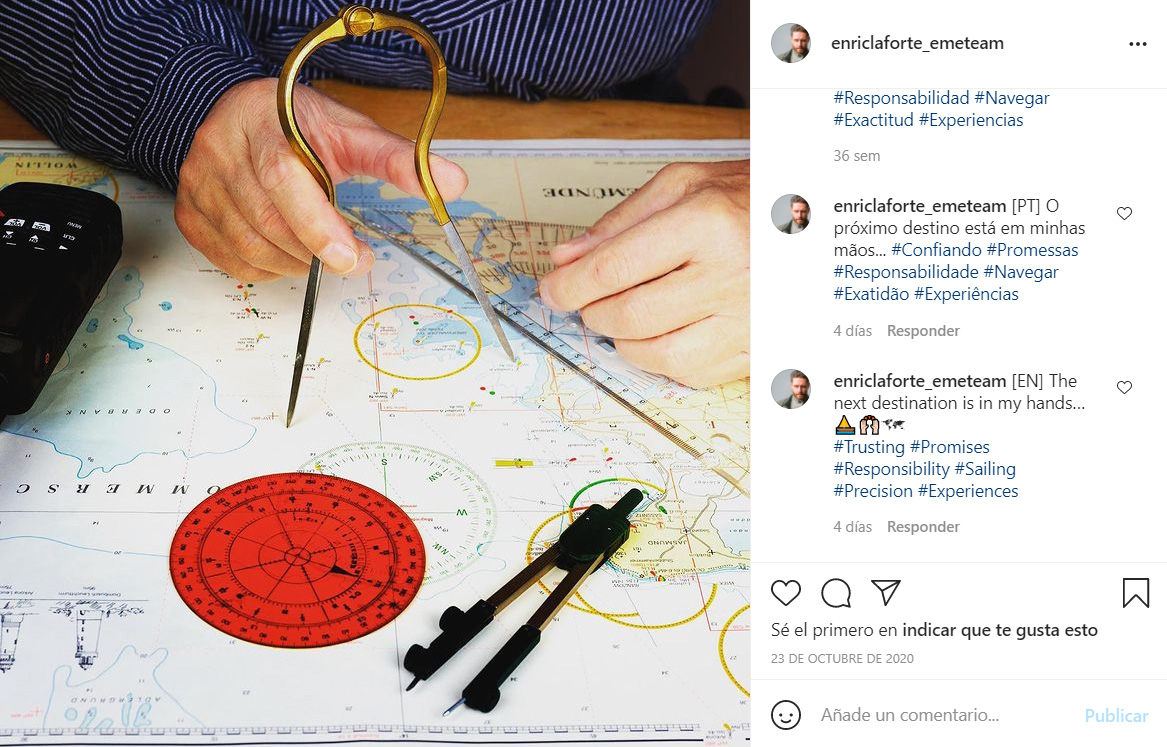Open the #Trusting hashtag link
The height and width of the screenshot is (747, 1167).
[869, 446]
